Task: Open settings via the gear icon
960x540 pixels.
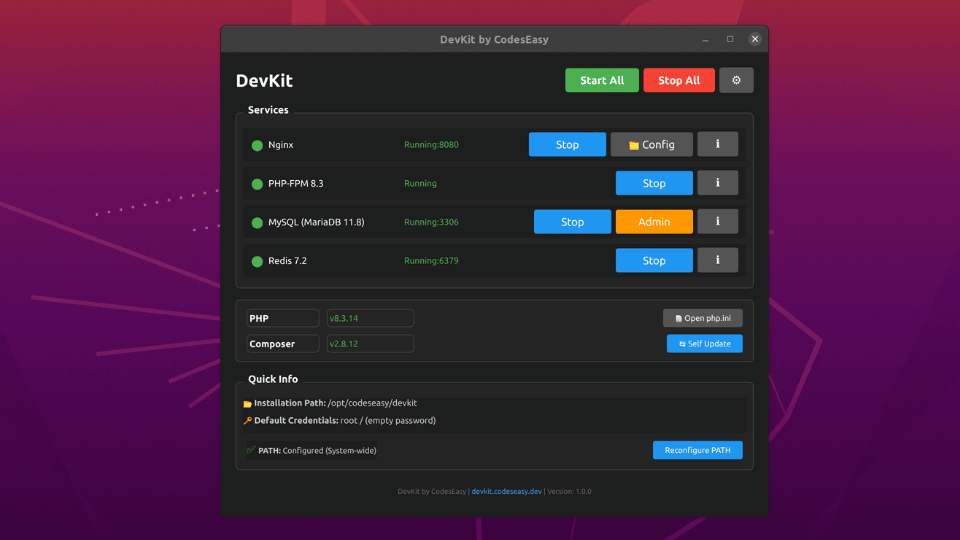Action: pyautogui.click(x=736, y=80)
